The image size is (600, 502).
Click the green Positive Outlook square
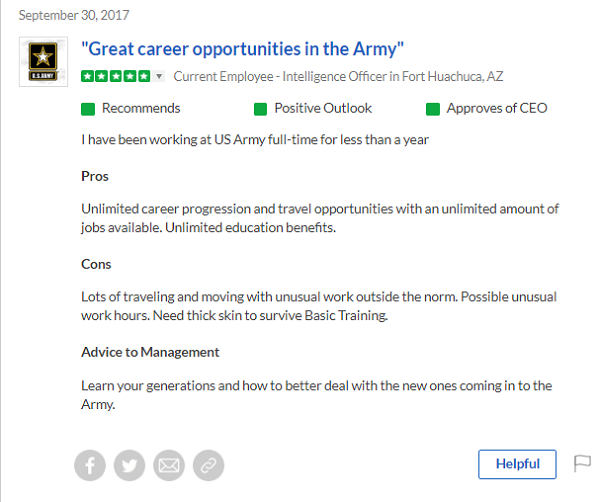click(260, 109)
